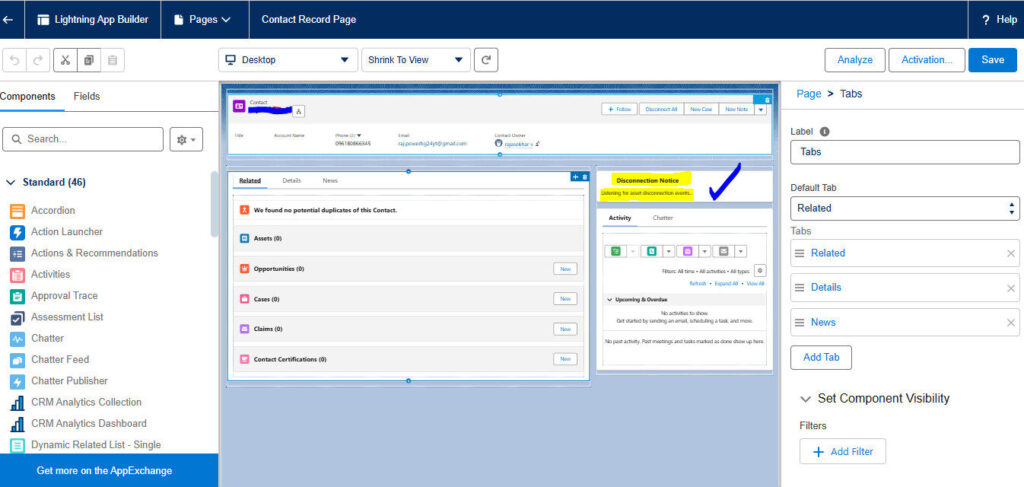1024x487 pixels.
Task: Grab the Details tab drag handle
Action: (x=799, y=288)
